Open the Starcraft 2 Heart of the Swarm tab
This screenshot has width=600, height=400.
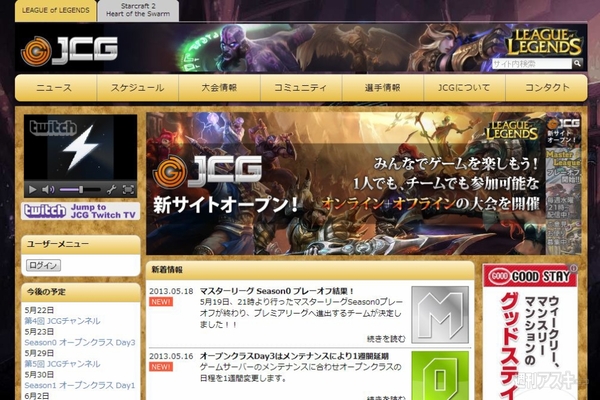(x=138, y=10)
